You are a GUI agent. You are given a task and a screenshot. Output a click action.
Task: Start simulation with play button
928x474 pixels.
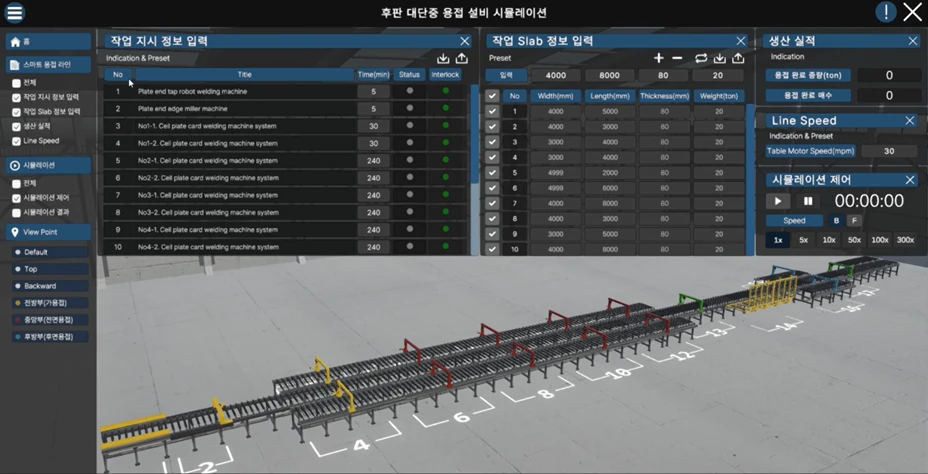[x=778, y=201]
